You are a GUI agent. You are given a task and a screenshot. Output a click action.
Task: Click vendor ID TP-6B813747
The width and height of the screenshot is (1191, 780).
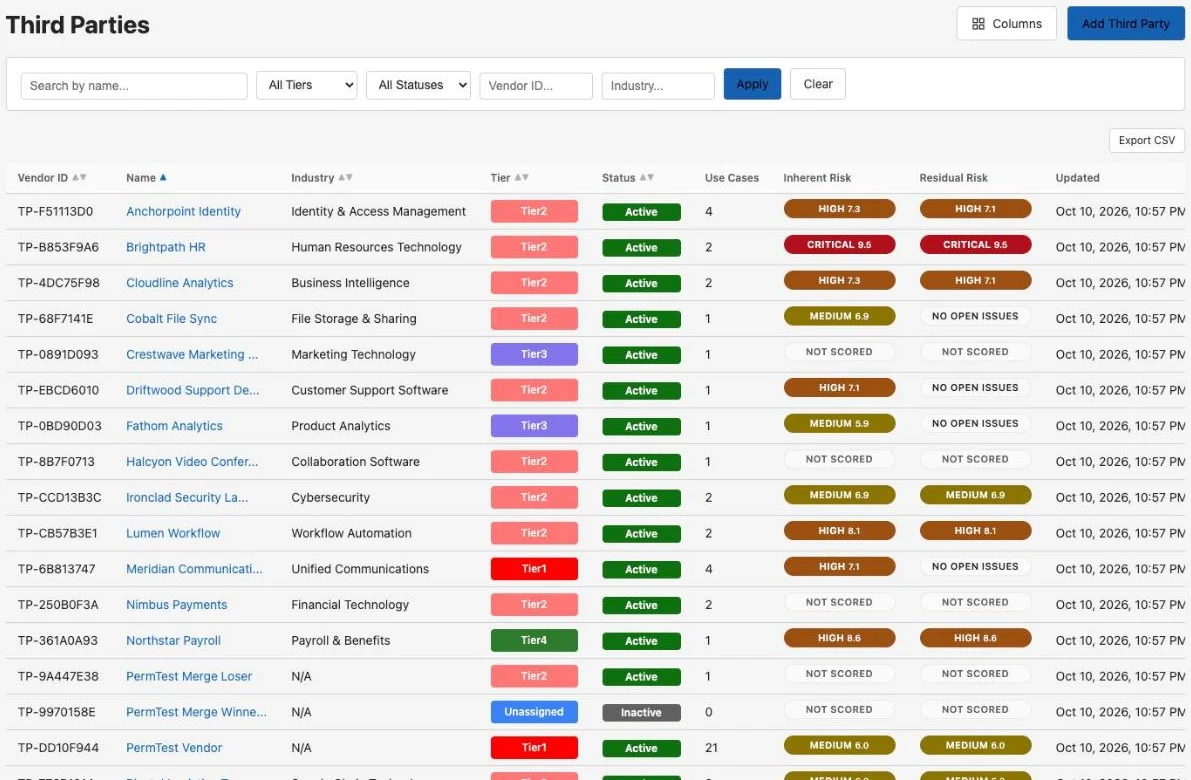(x=56, y=569)
